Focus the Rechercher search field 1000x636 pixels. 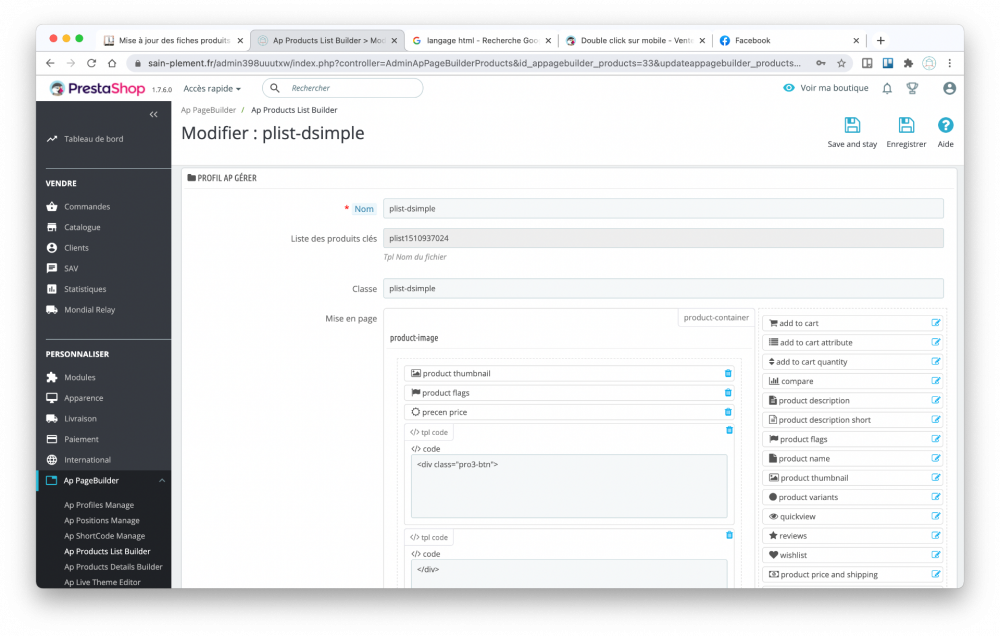pos(343,88)
